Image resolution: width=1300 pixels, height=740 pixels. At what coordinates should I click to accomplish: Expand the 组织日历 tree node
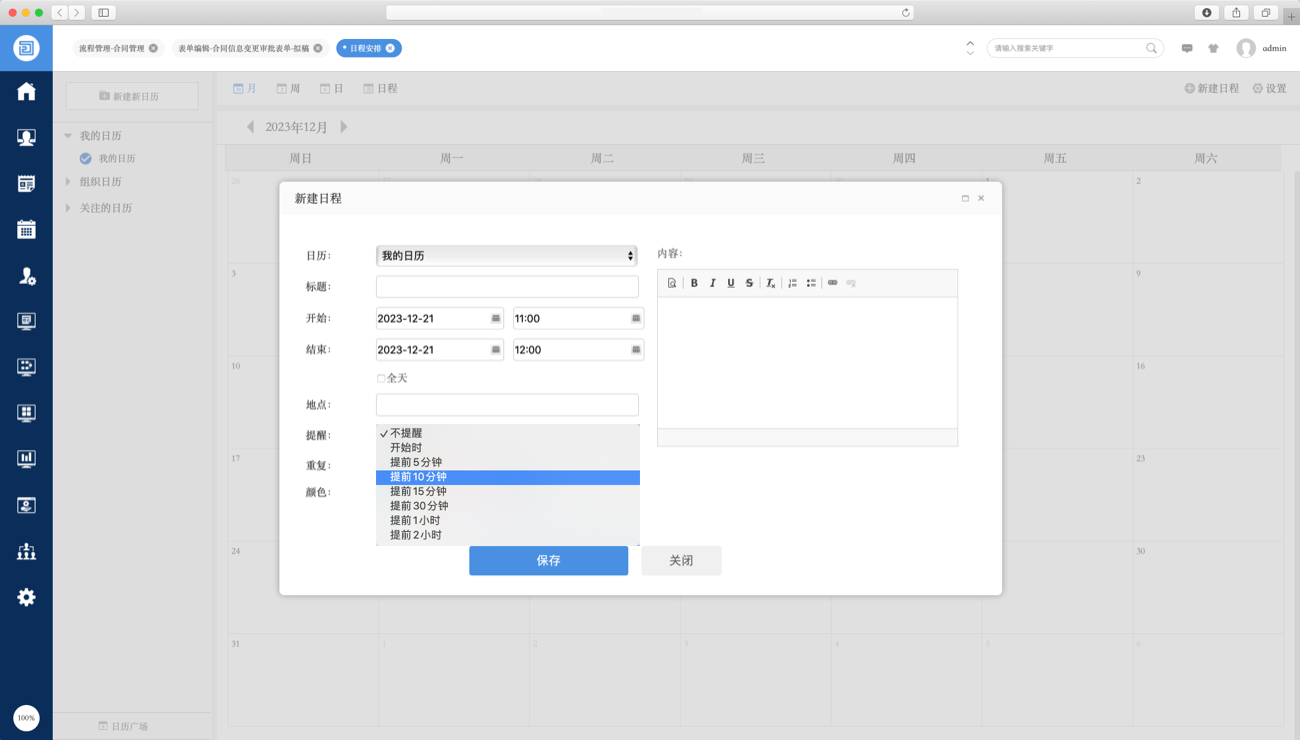pos(68,182)
